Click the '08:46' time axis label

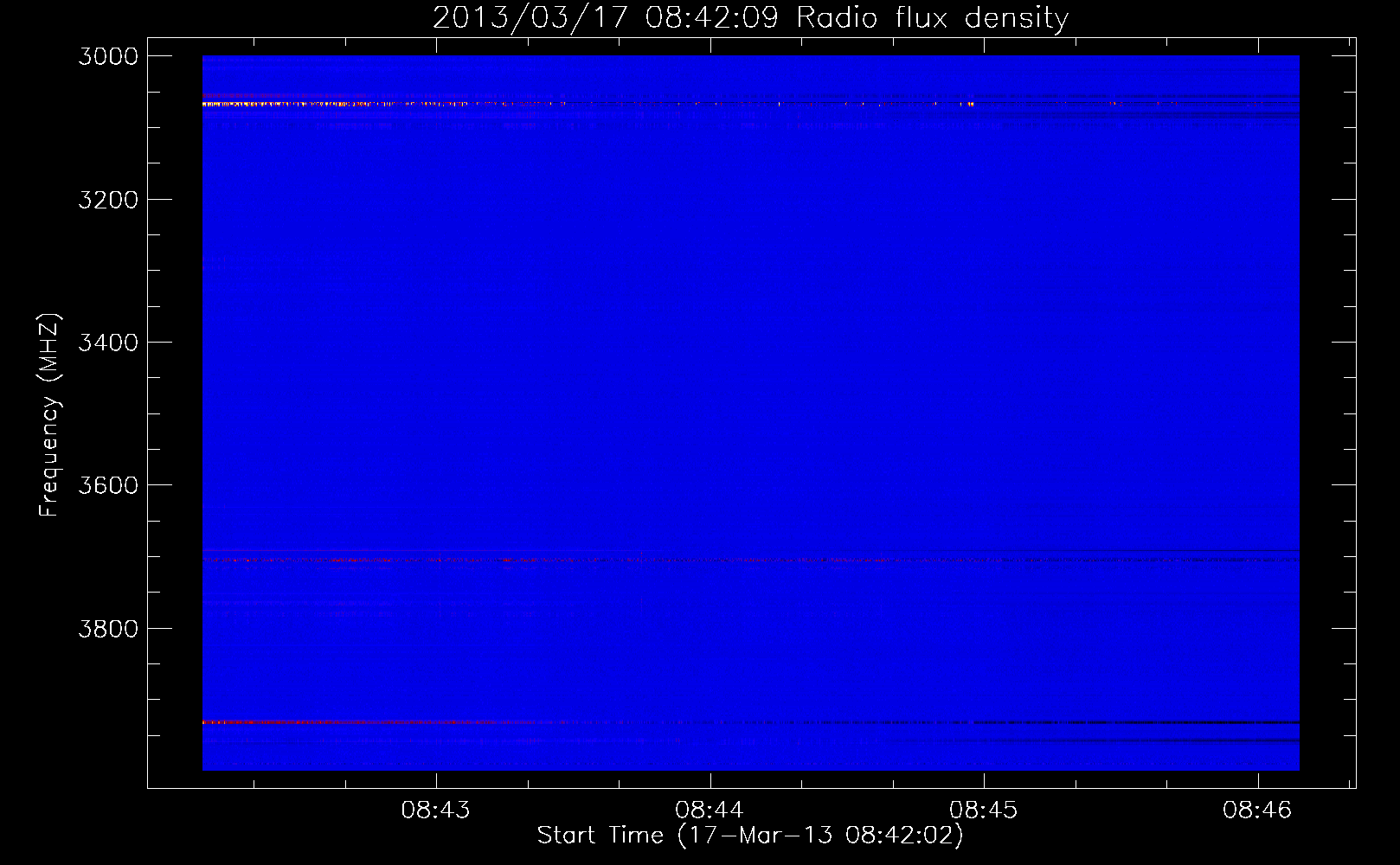1257,811
